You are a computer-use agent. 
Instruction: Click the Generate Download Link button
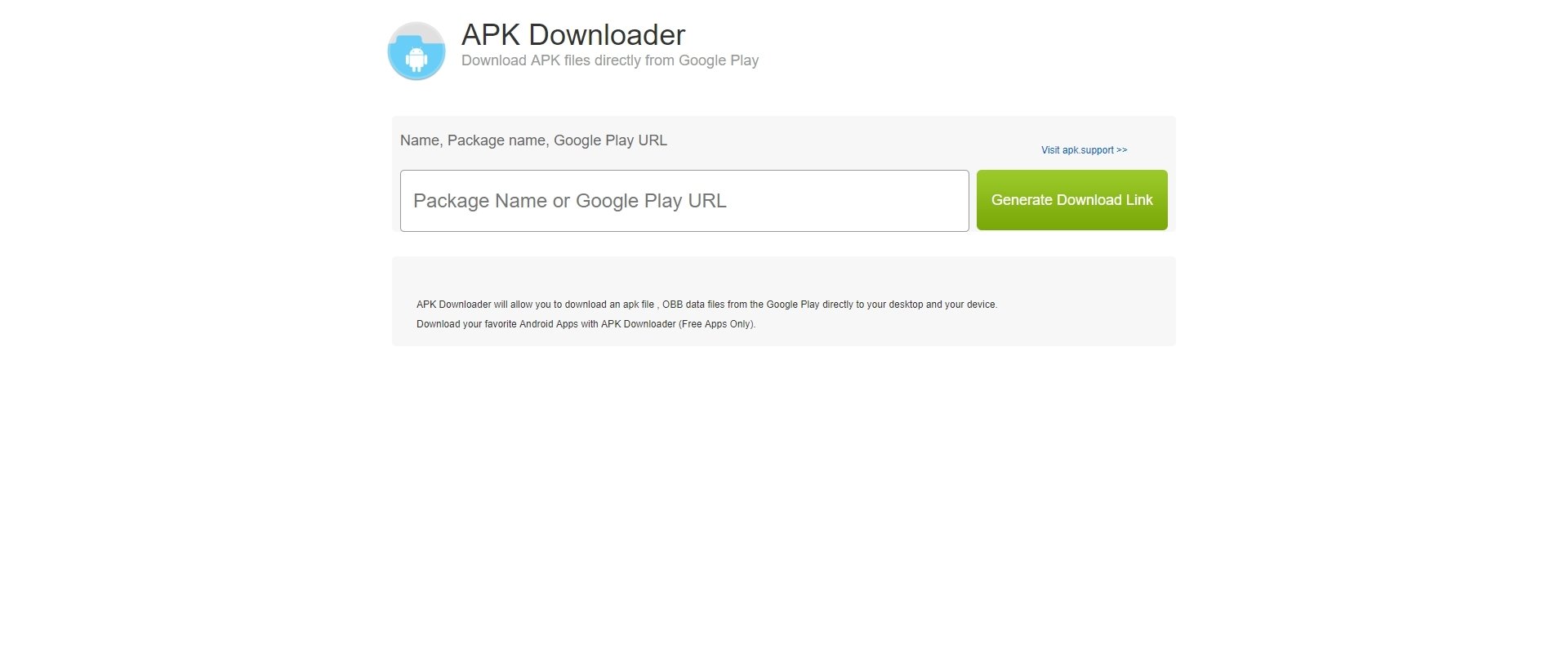coord(1071,200)
